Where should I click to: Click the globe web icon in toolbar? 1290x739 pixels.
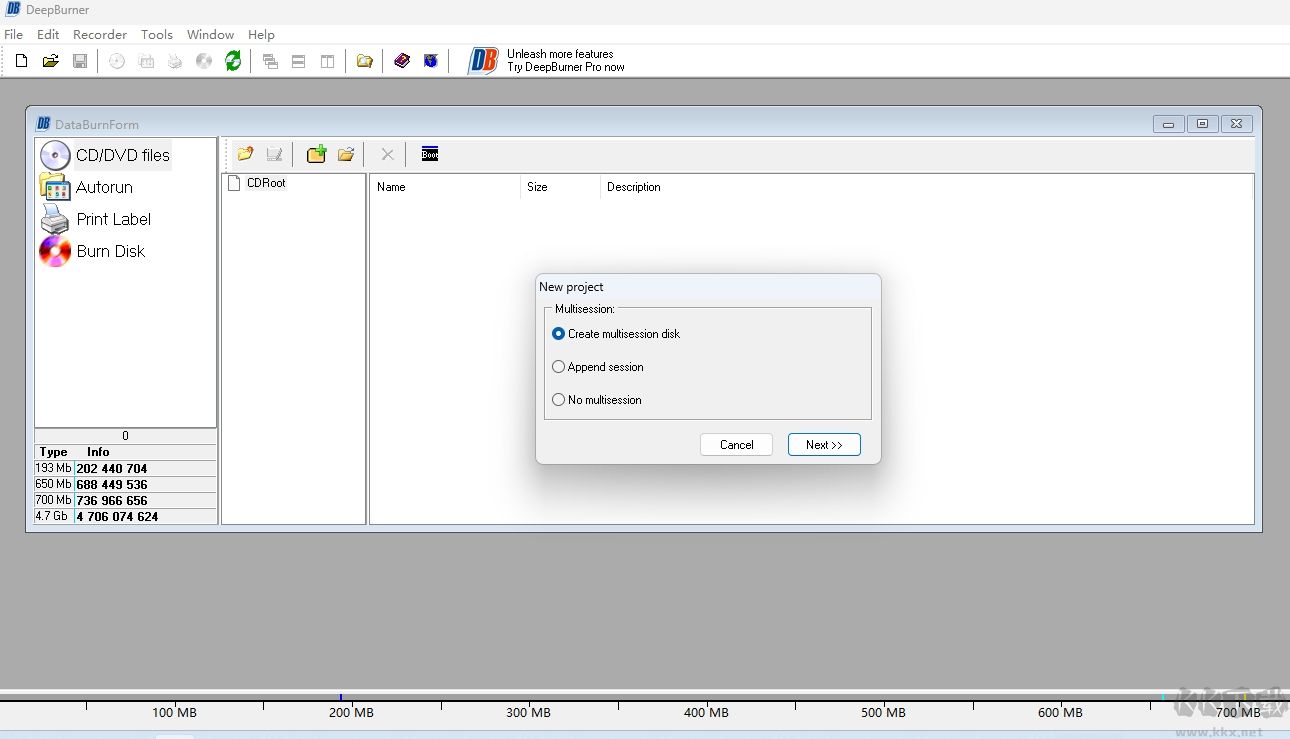point(431,61)
